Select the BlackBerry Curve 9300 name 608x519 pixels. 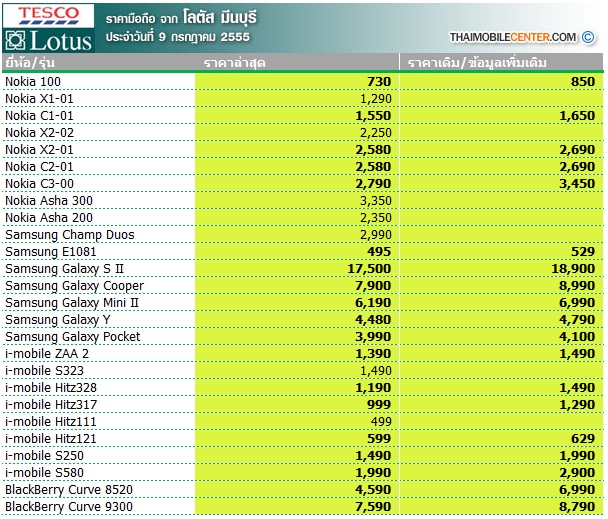tap(69, 507)
